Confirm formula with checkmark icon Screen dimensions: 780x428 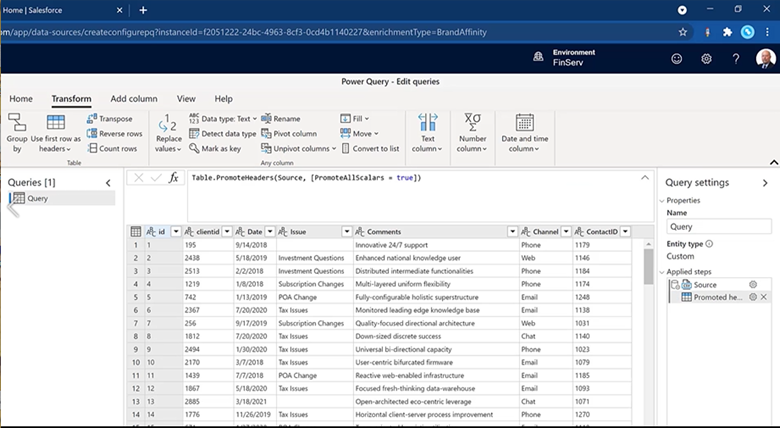point(156,178)
